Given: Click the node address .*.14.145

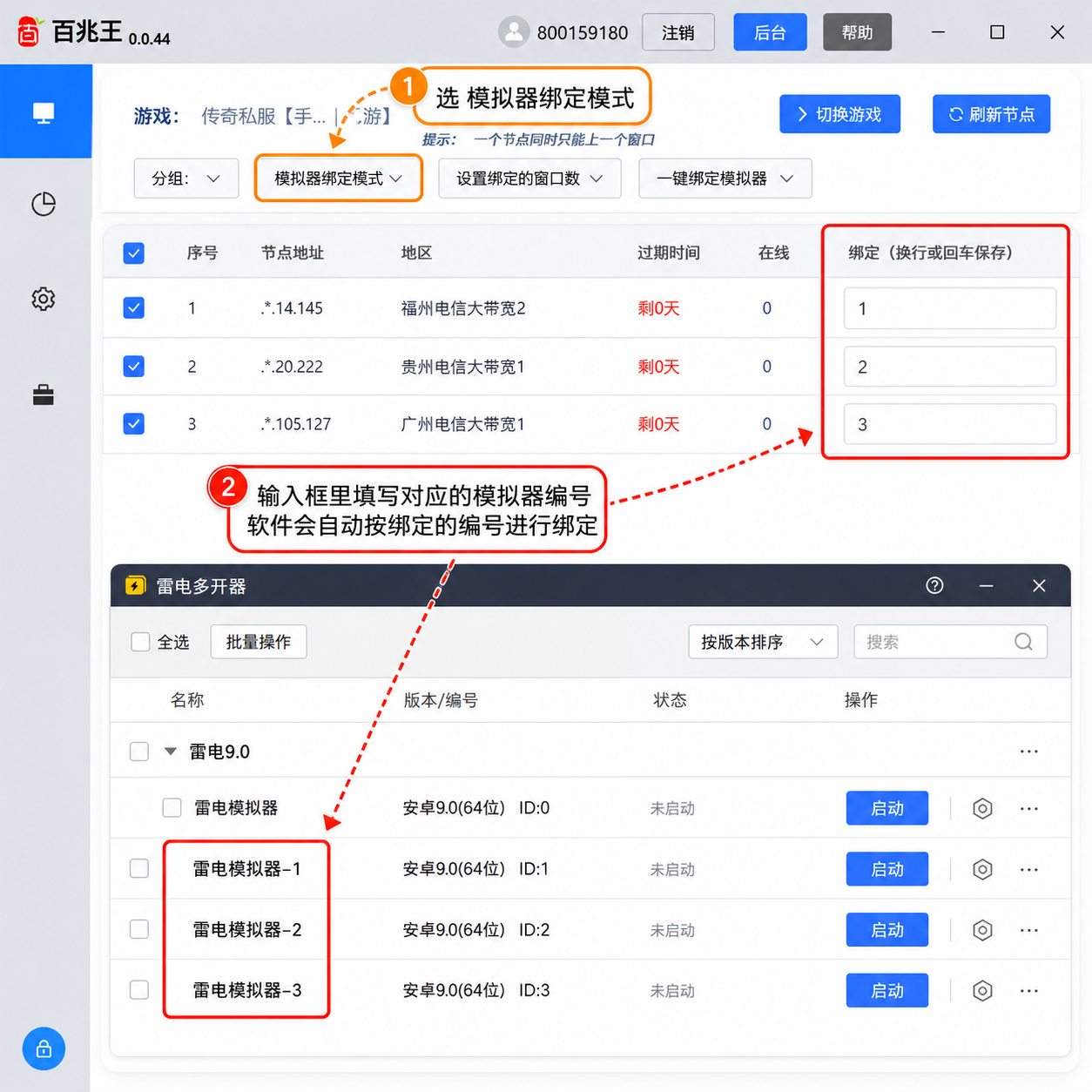Looking at the screenshot, I should pyautogui.click(x=292, y=308).
